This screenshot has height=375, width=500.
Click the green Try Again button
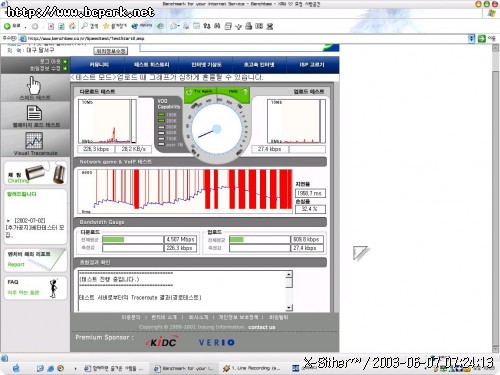click(200, 91)
